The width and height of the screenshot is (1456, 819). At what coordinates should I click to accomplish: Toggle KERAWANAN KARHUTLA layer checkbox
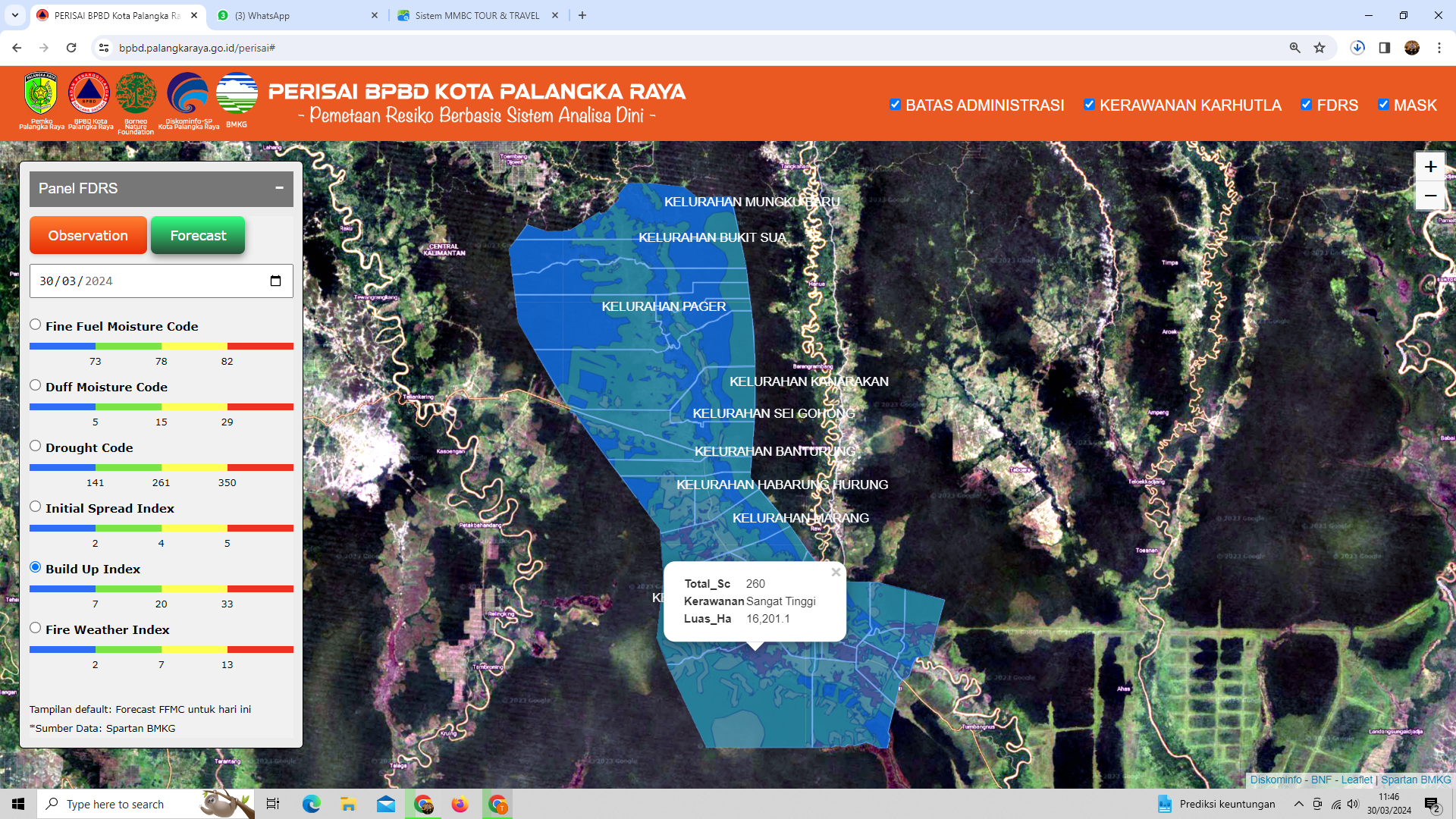(1090, 105)
